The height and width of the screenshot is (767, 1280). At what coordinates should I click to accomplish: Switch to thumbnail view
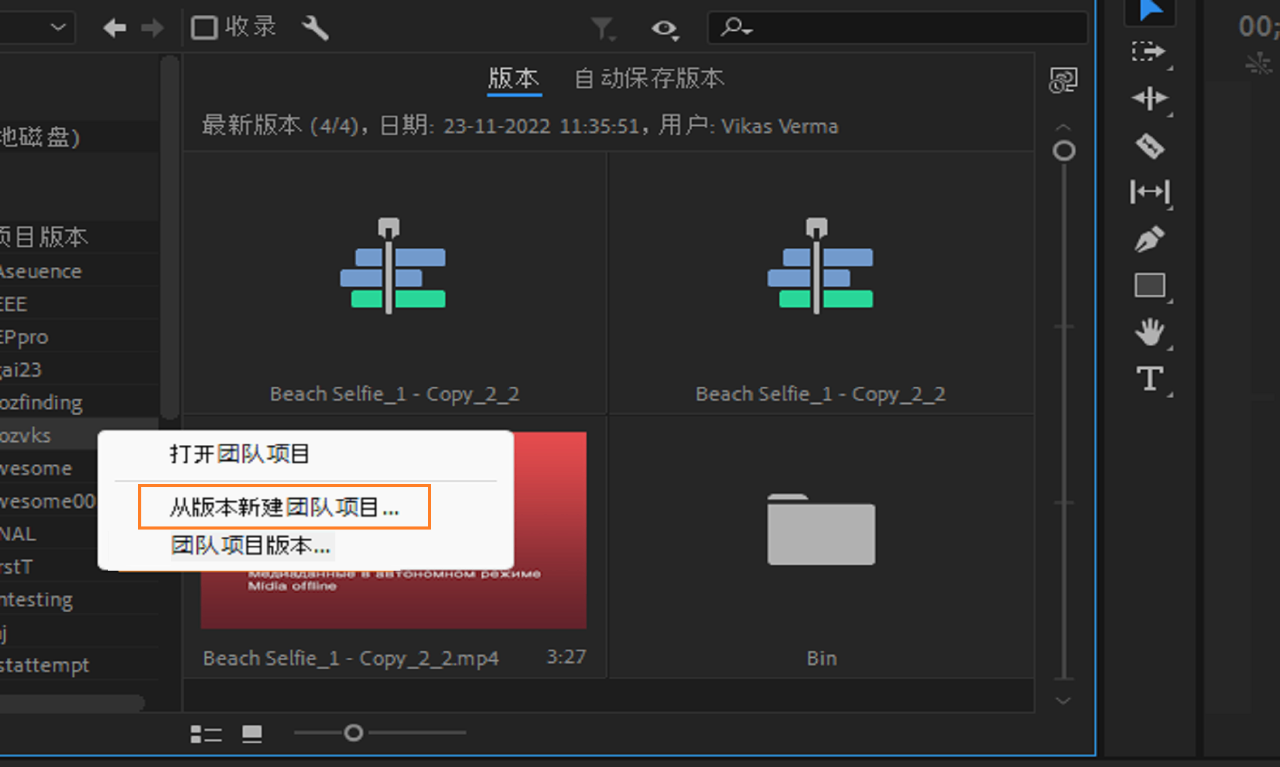tap(252, 735)
